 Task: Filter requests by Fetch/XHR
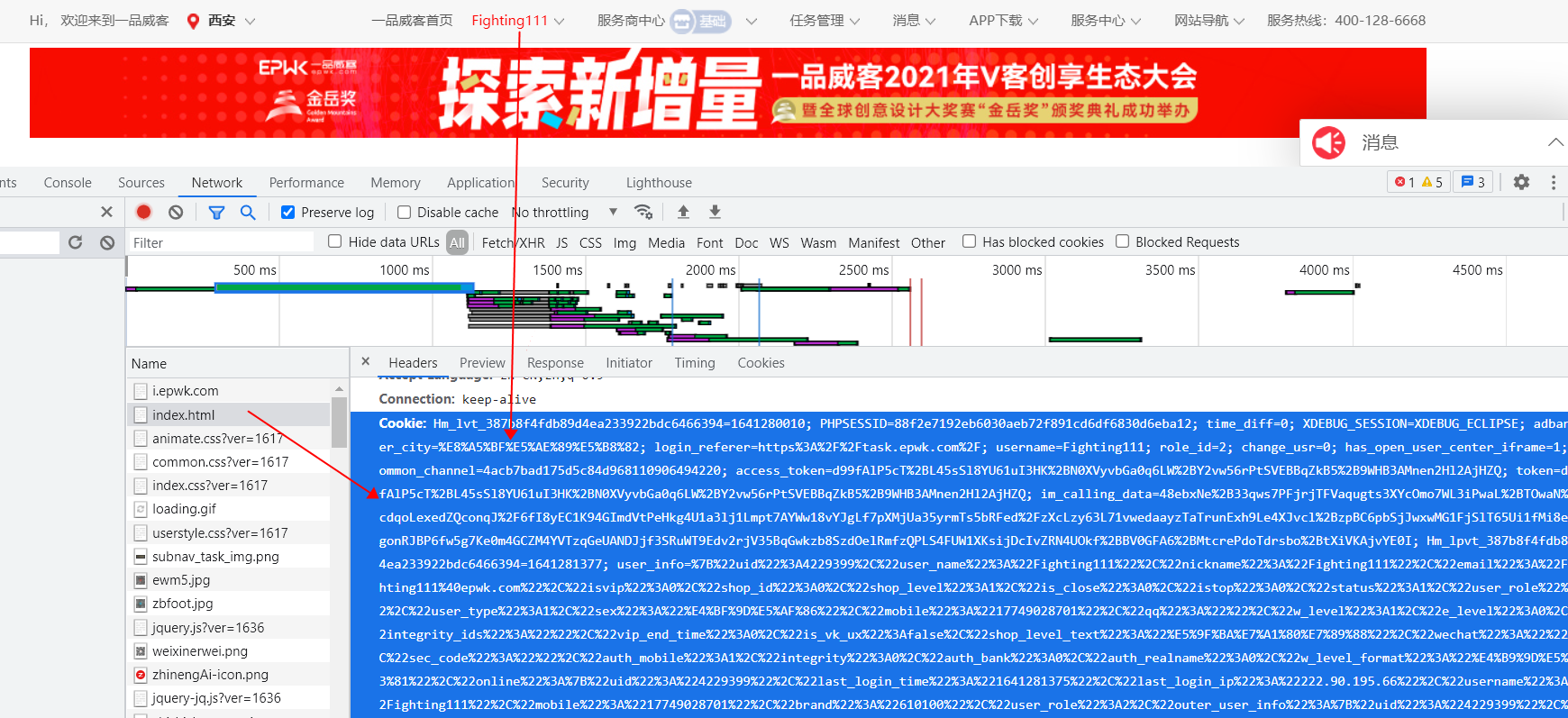coord(513,242)
